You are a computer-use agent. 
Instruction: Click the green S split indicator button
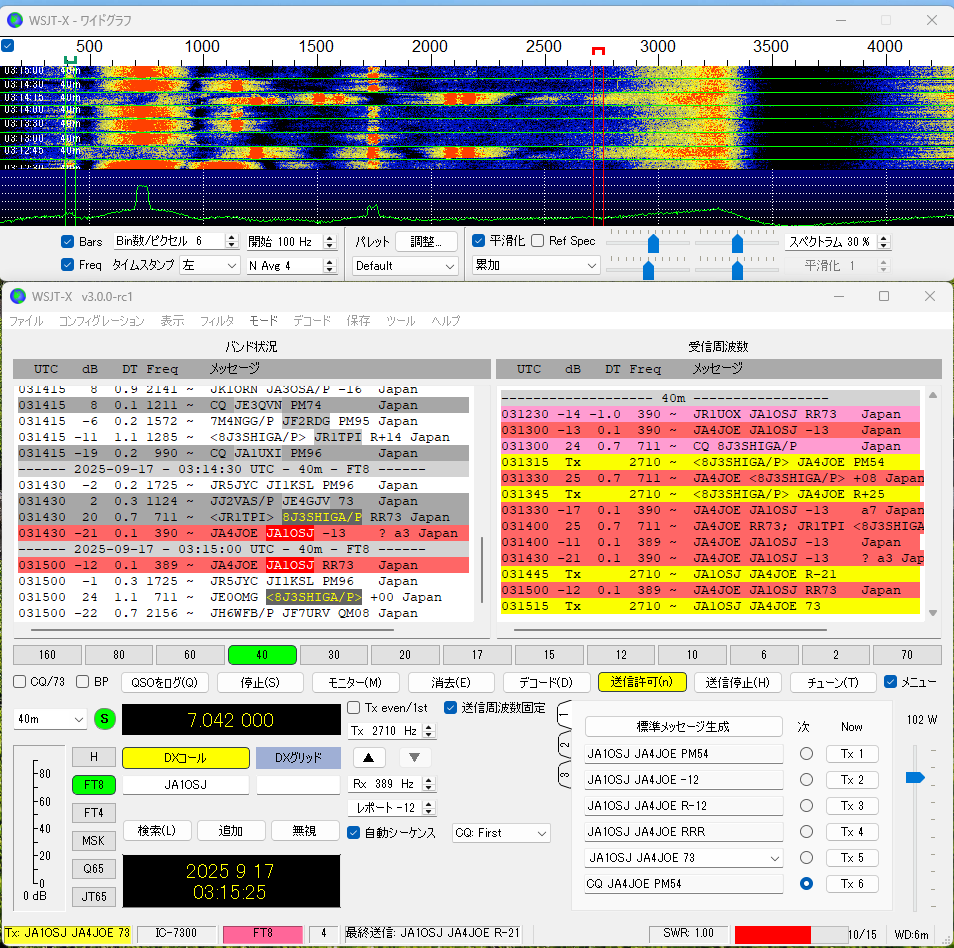(105, 719)
